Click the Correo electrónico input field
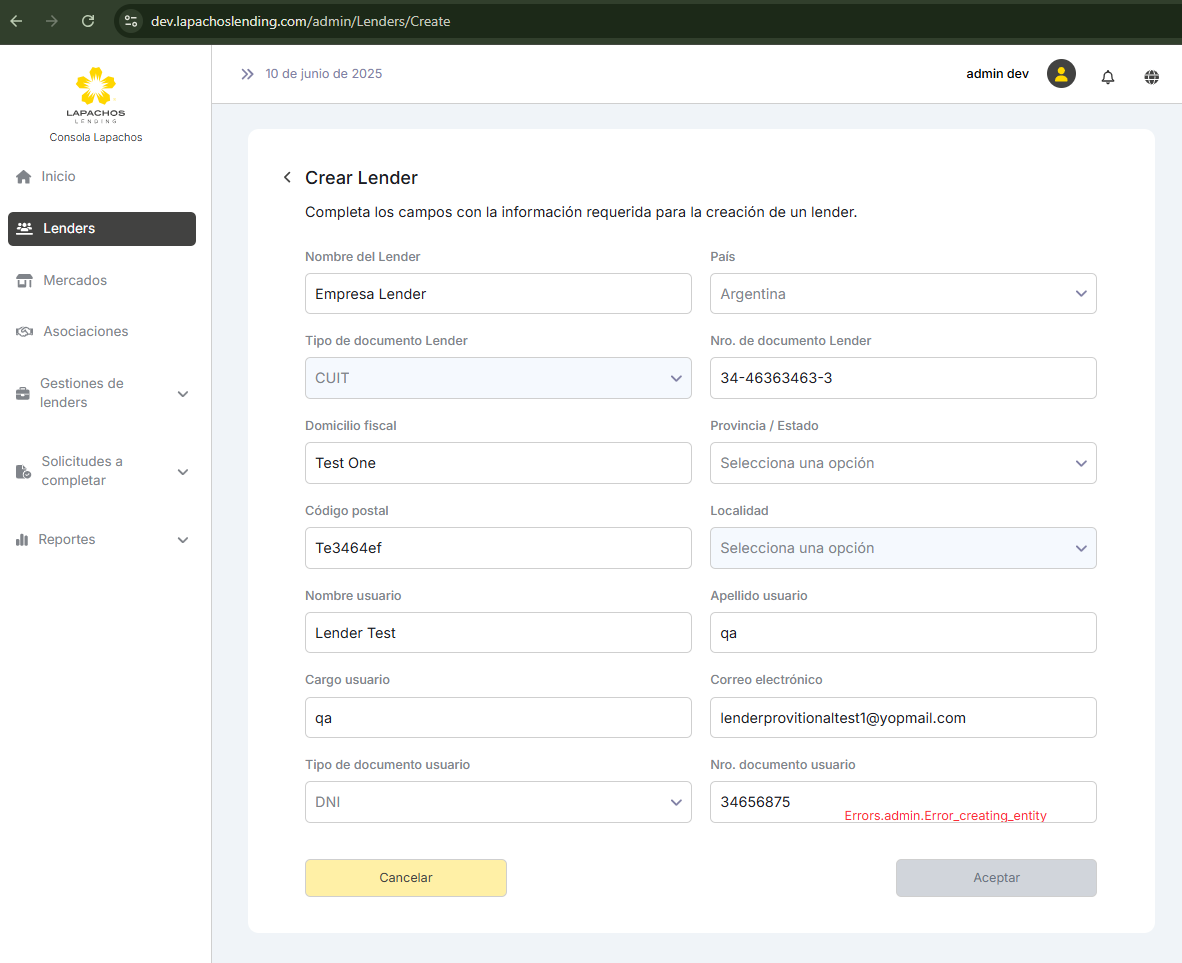This screenshot has width=1182, height=963. 902,718
